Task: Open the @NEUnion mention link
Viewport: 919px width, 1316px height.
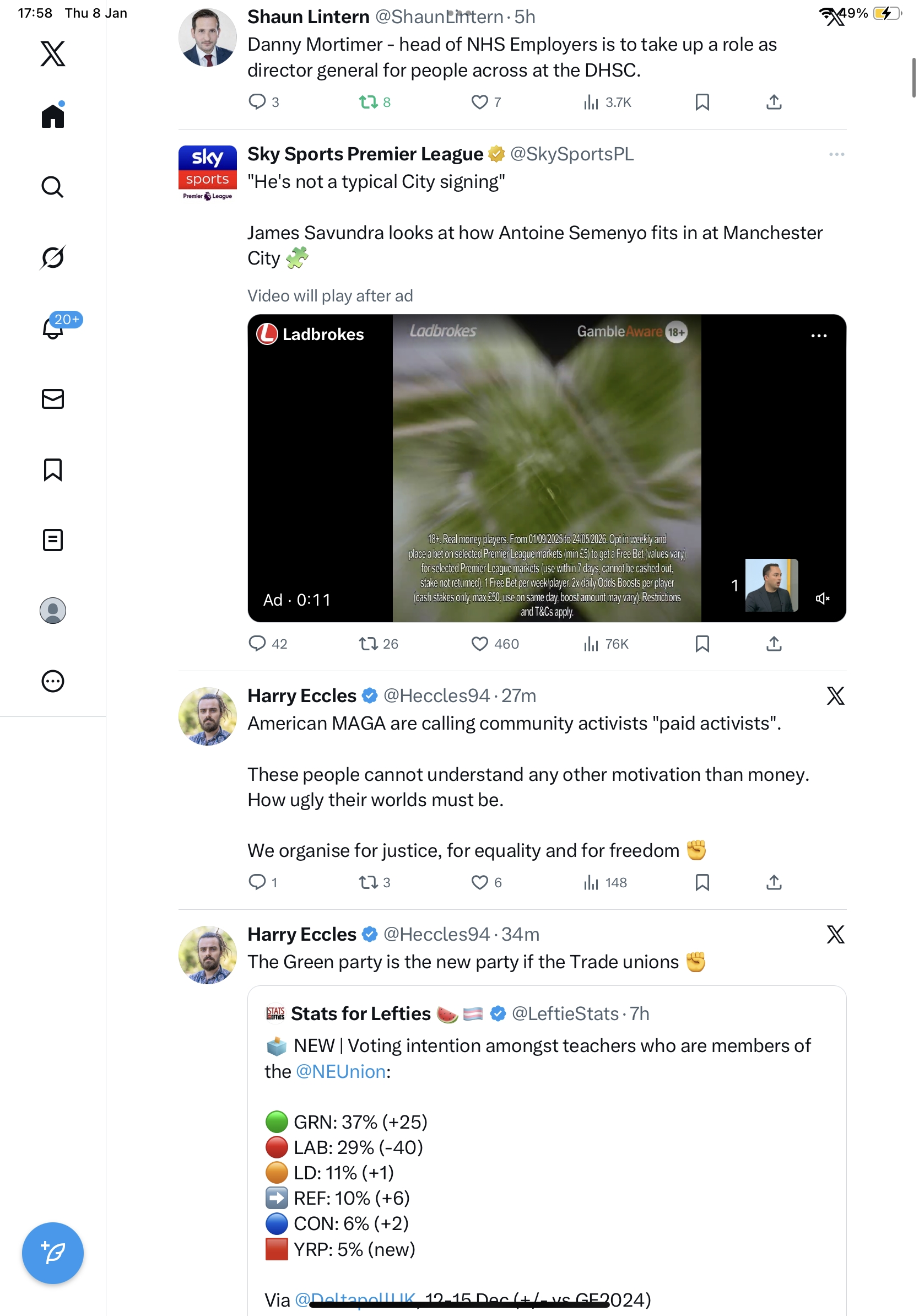Action: click(341, 1071)
